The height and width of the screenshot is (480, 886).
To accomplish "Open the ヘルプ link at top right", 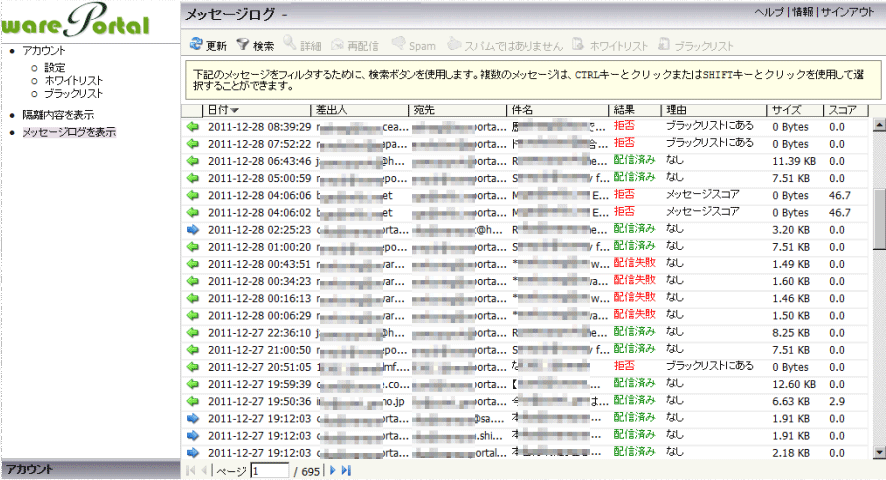I will [771, 12].
